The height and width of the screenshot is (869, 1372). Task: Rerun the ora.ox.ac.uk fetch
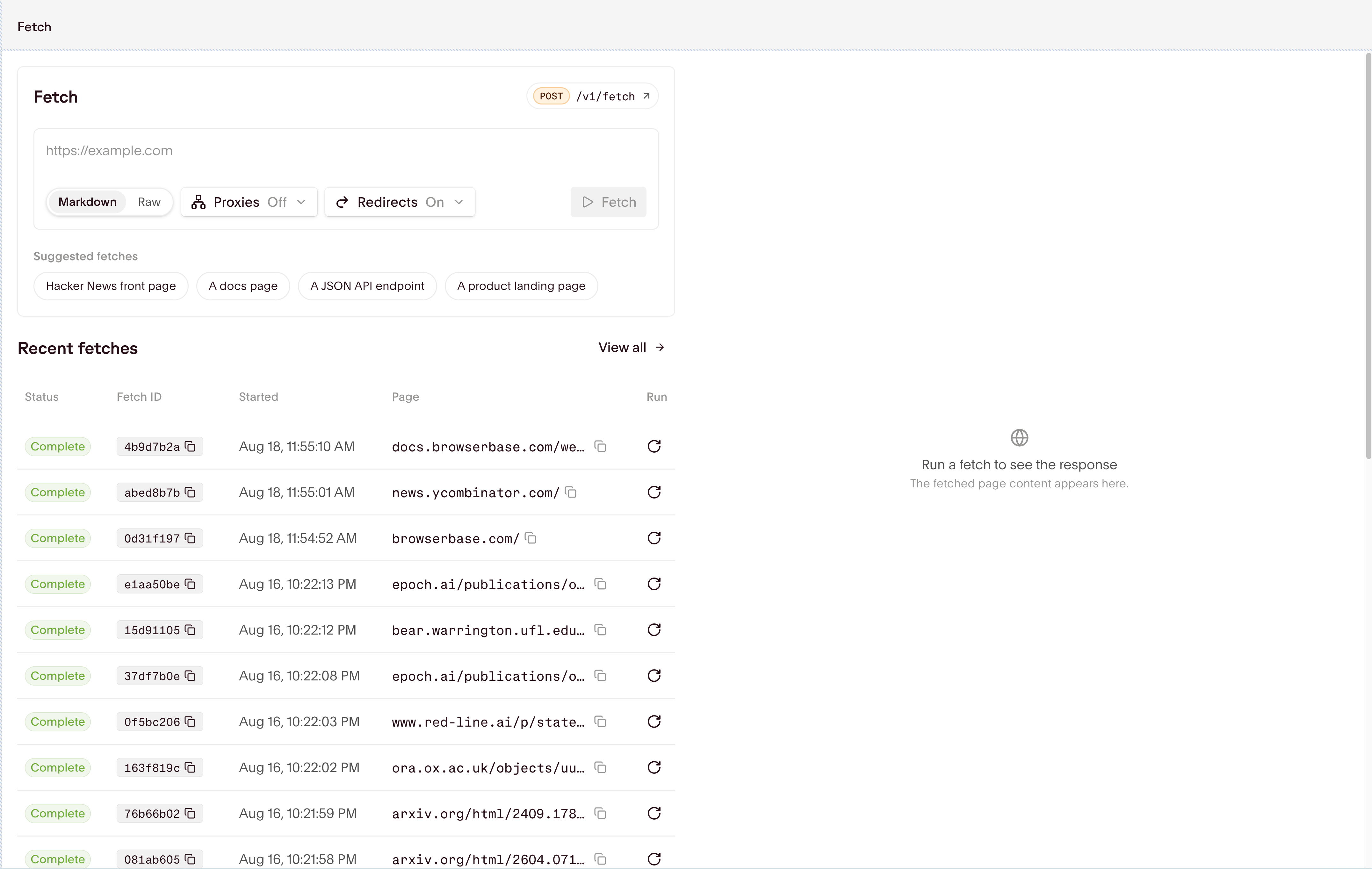pos(654,768)
